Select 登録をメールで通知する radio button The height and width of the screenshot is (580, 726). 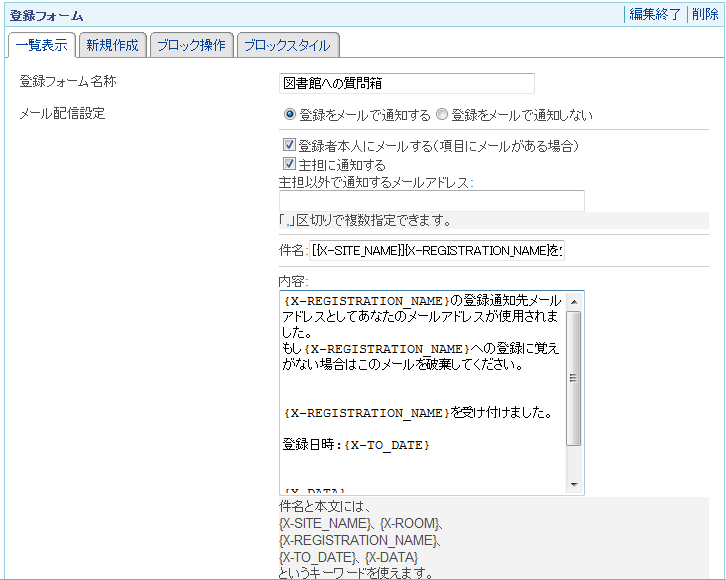(x=290, y=115)
